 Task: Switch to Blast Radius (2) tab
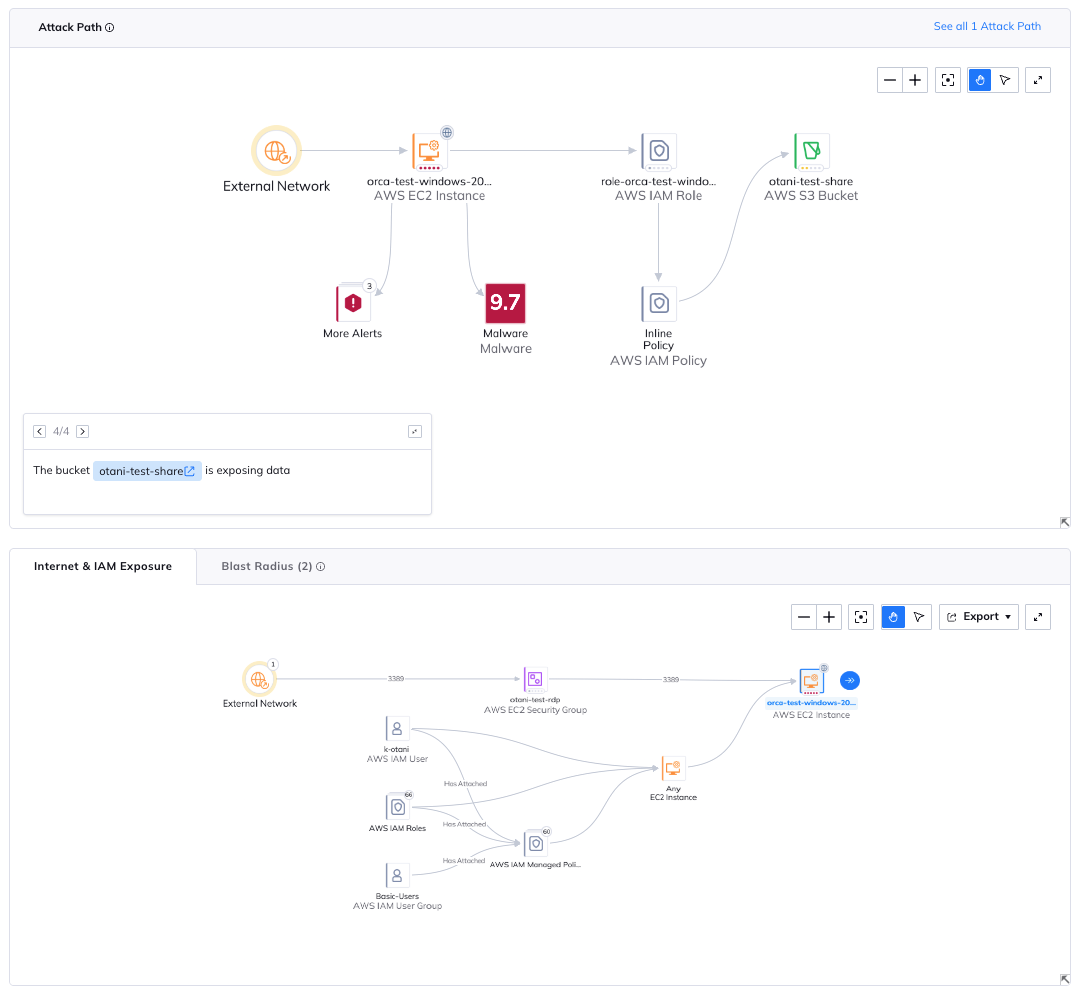266,566
